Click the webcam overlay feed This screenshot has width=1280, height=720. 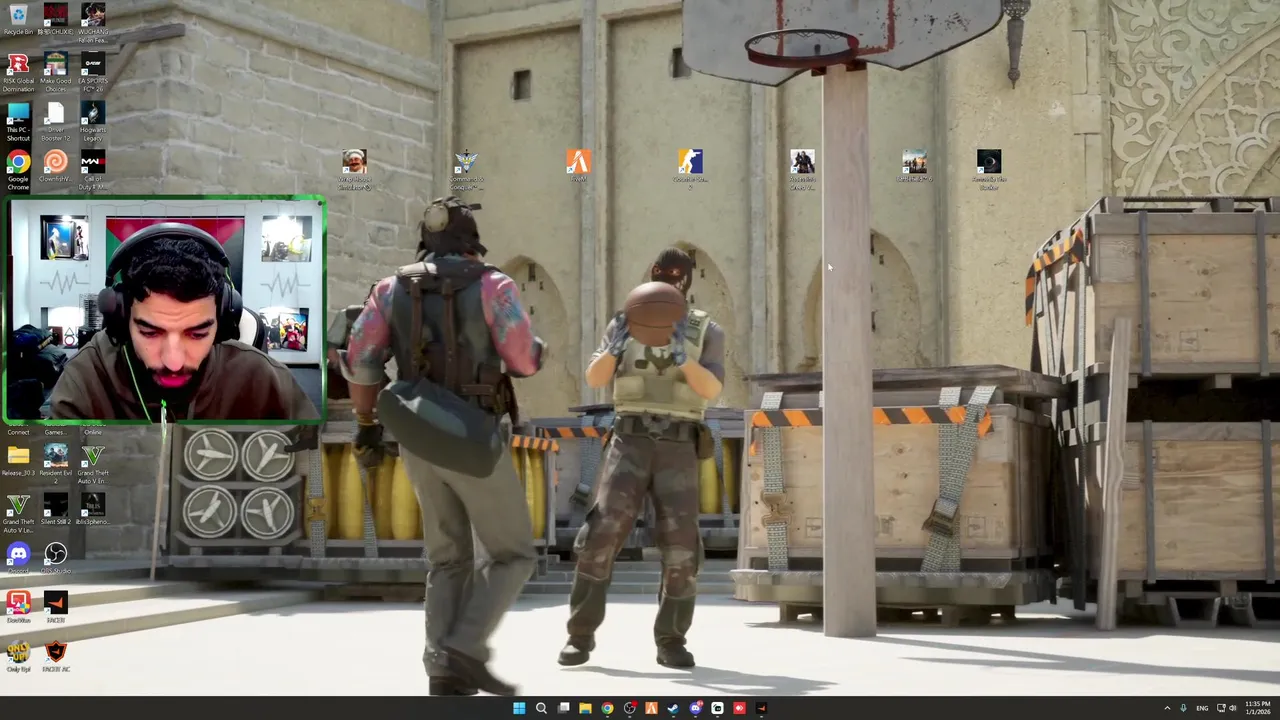(x=164, y=309)
